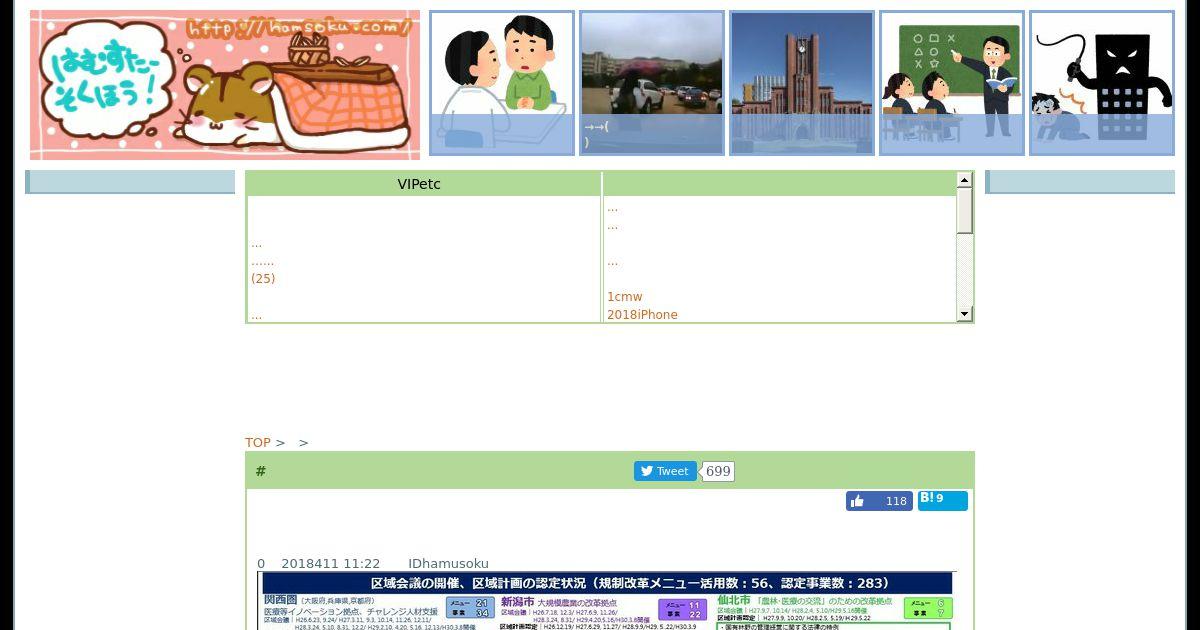This screenshot has height=630, width=1200.
Task: Open the classroom teacher illustration thumbnail
Action: 952,83
